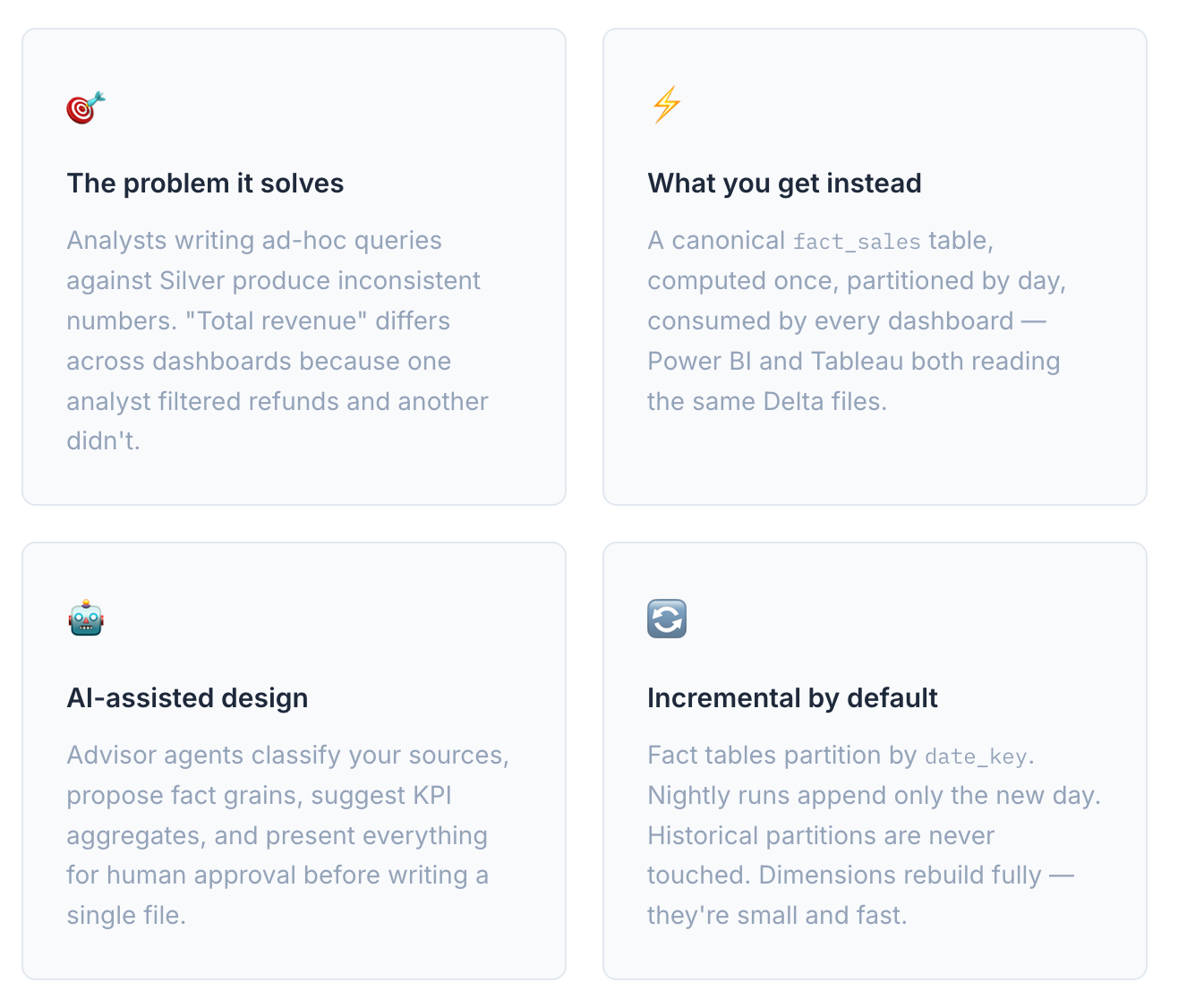The width and height of the screenshot is (1178, 1008).
Task: Select 'The problem it solves' heading
Action: pos(205,184)
